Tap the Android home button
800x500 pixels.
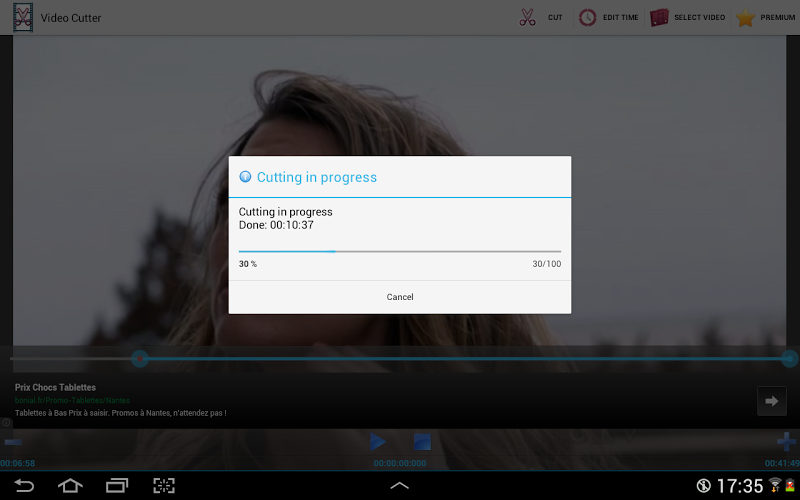pyautogui.click(x=70, y=485)
